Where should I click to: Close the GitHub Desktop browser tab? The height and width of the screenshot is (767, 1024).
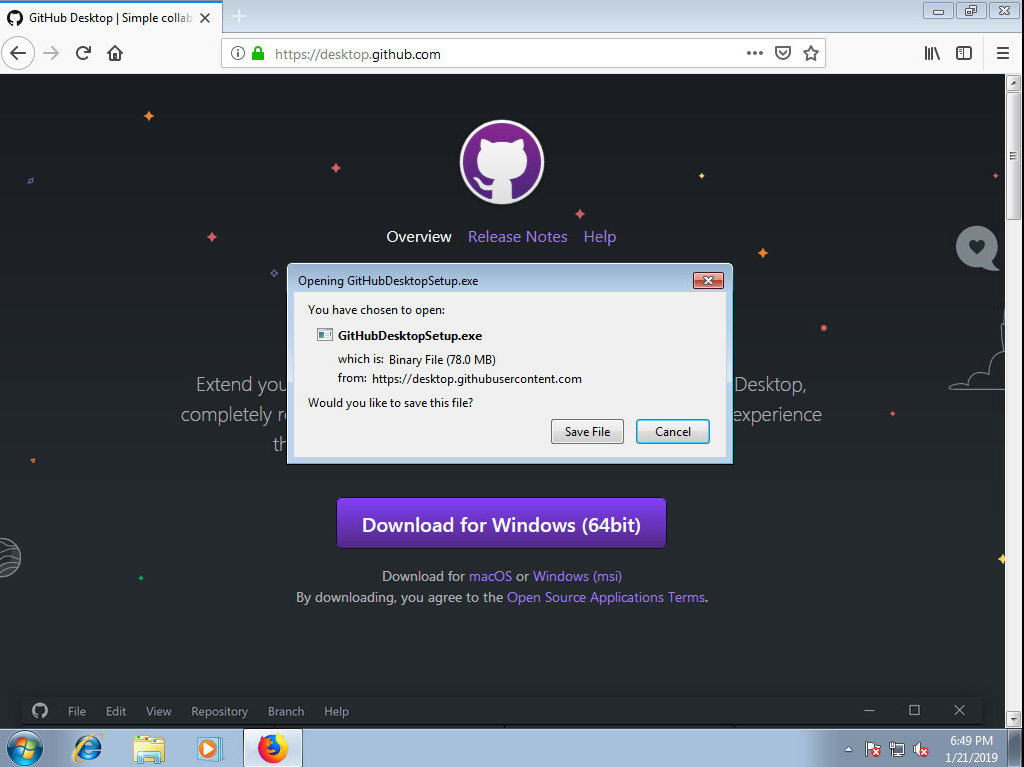pyautogui.click(x=205, y=18)
